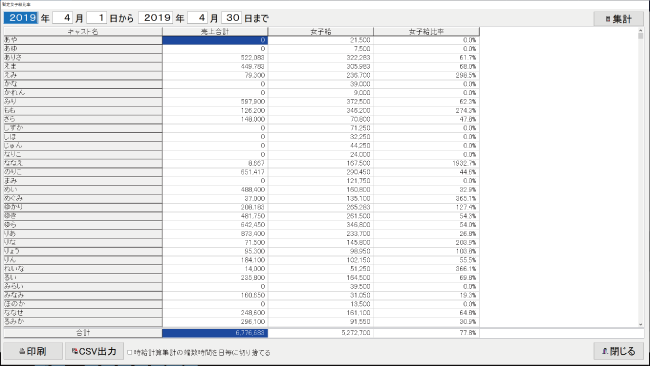
Task: Click the 女子給 cell 91,550
Action: click(x=321, y=322)
